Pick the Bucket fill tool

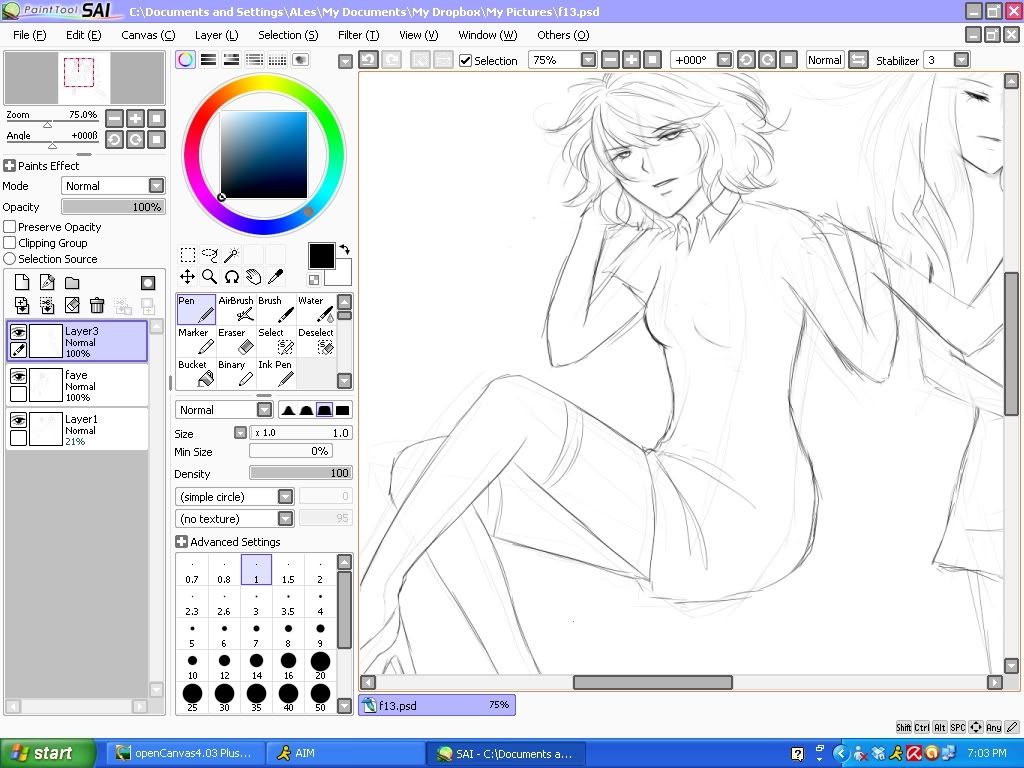pyautogui.click(x=196, y=373)
